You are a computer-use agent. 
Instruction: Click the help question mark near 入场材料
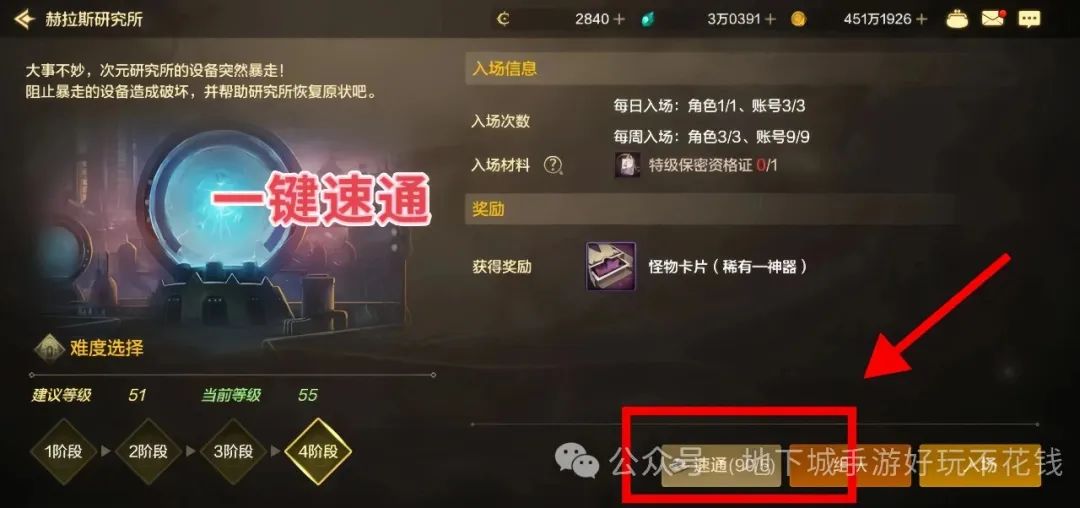click(x=552, y=165)
